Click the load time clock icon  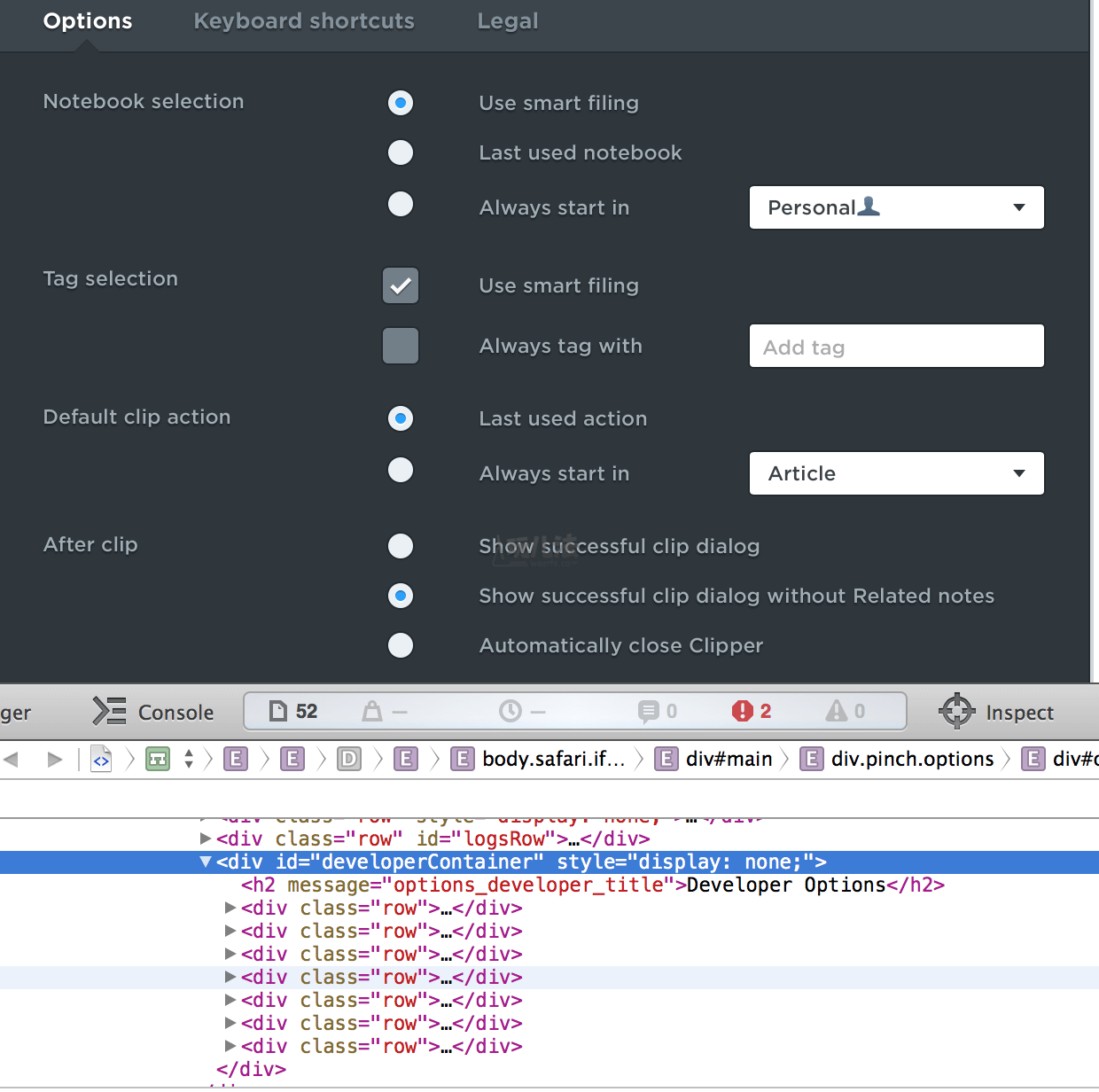511,711
